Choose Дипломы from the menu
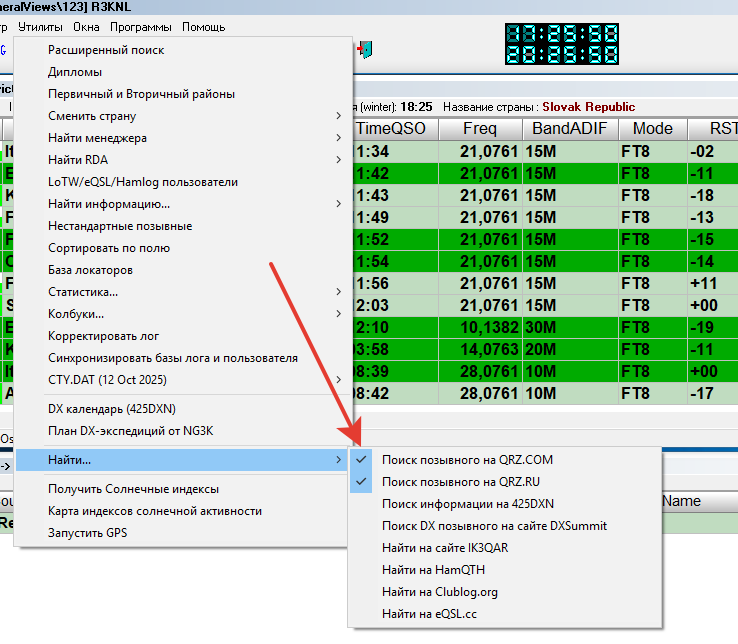 (x=184, y=72)
